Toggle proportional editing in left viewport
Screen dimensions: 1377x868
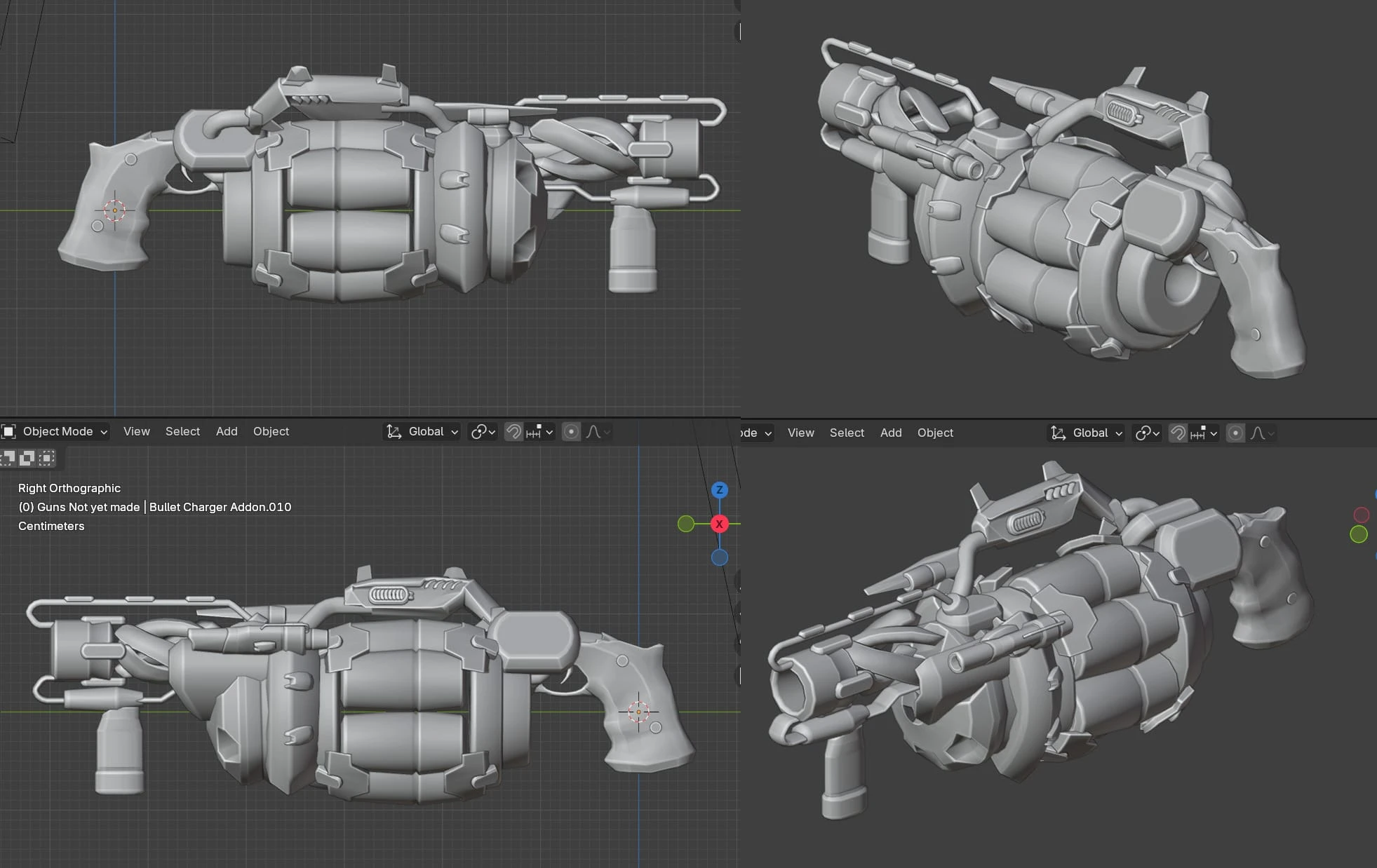(x=571, y=431)
